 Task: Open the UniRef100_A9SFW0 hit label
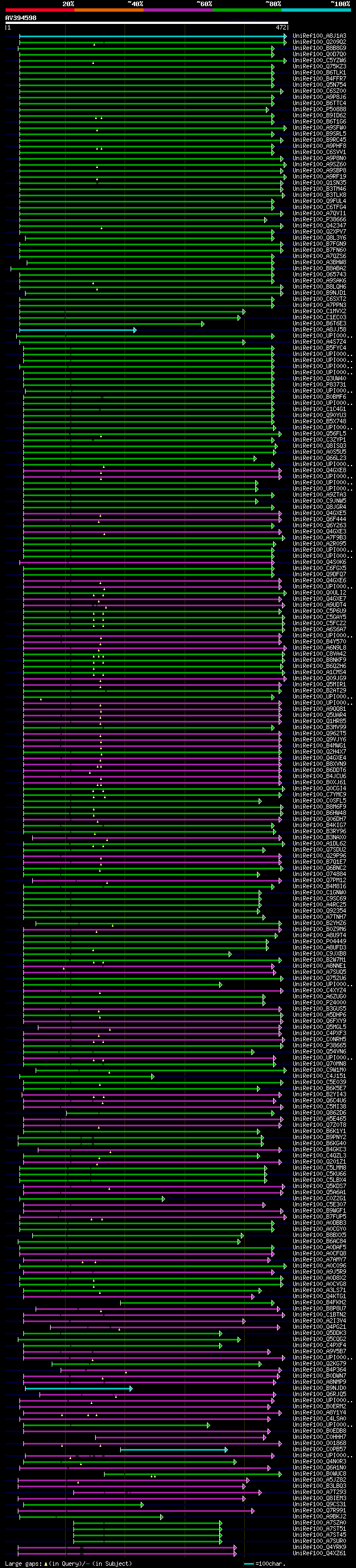pyautogui.click(x=319, y=128)
